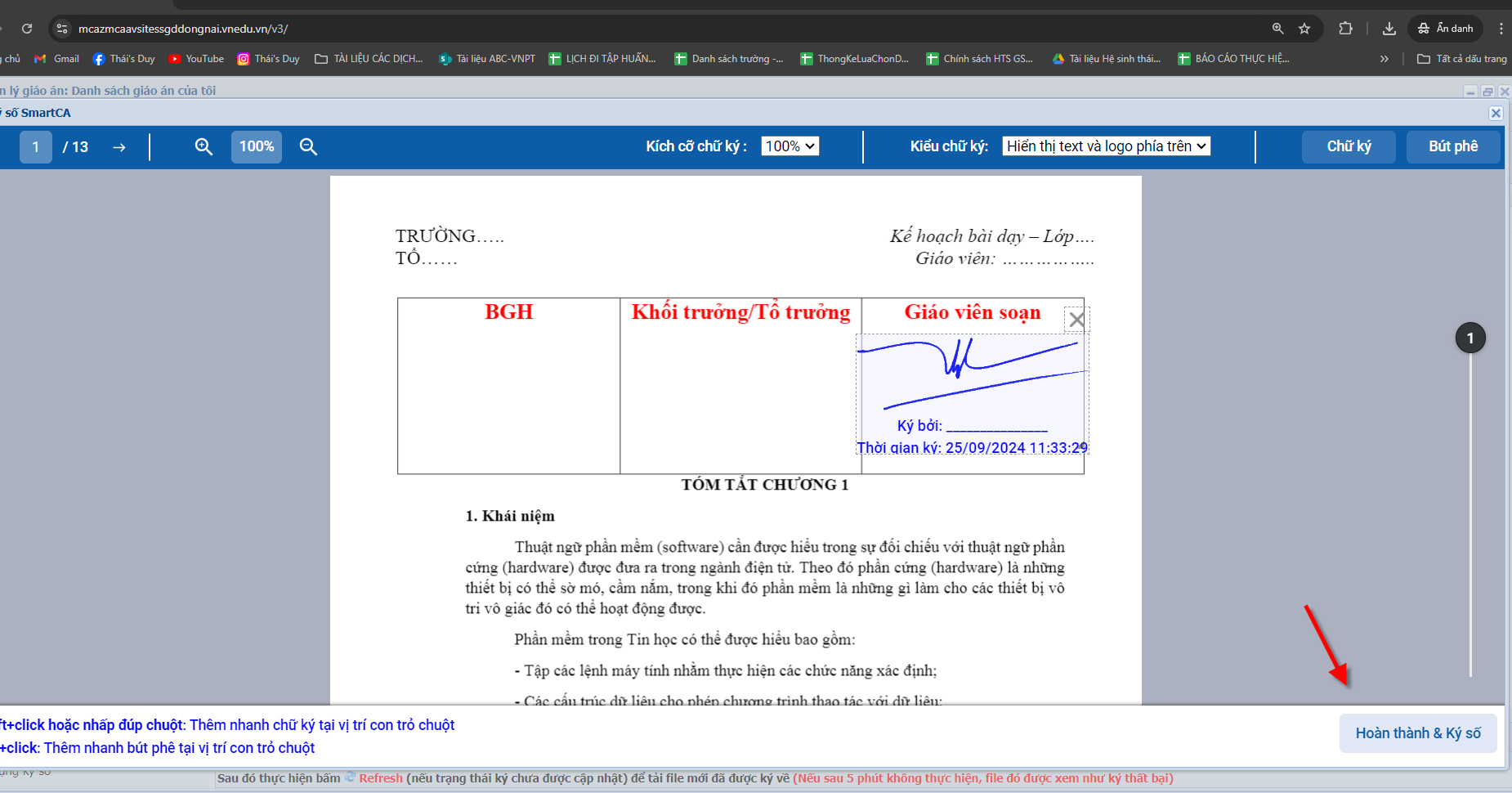Open browser downloads icon
Screen dimensions: 1512x793
[1389, 29]
